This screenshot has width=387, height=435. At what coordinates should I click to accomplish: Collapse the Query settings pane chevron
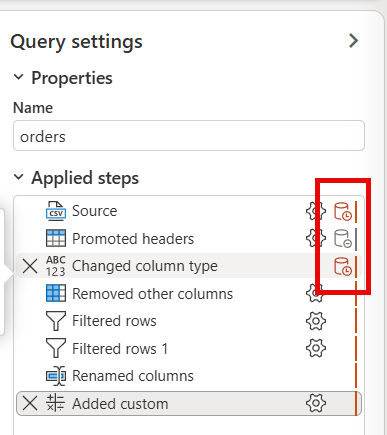[353, 41]
